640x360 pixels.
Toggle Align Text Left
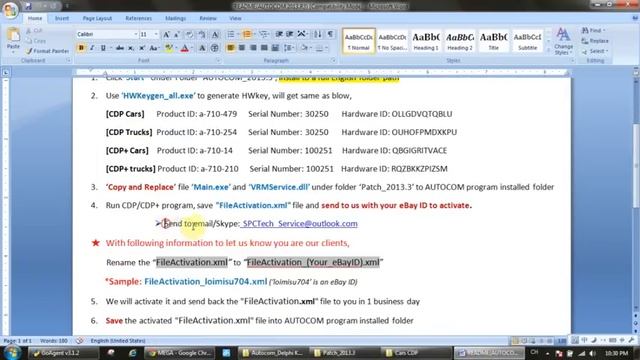point(231,48)
